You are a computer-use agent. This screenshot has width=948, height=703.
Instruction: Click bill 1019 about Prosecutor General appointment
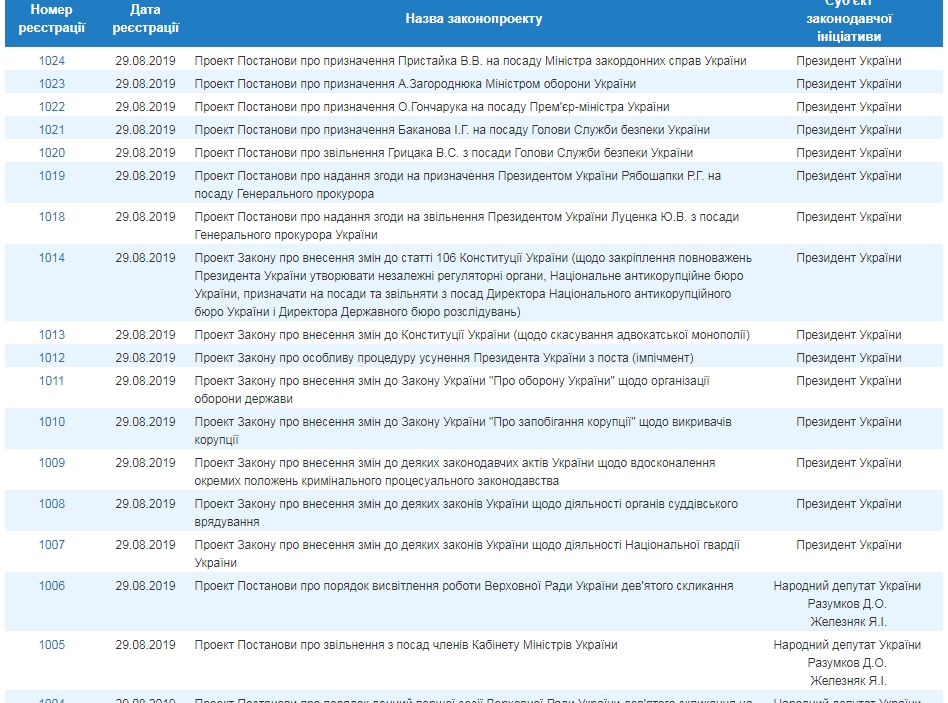click(x=52, y=176)
